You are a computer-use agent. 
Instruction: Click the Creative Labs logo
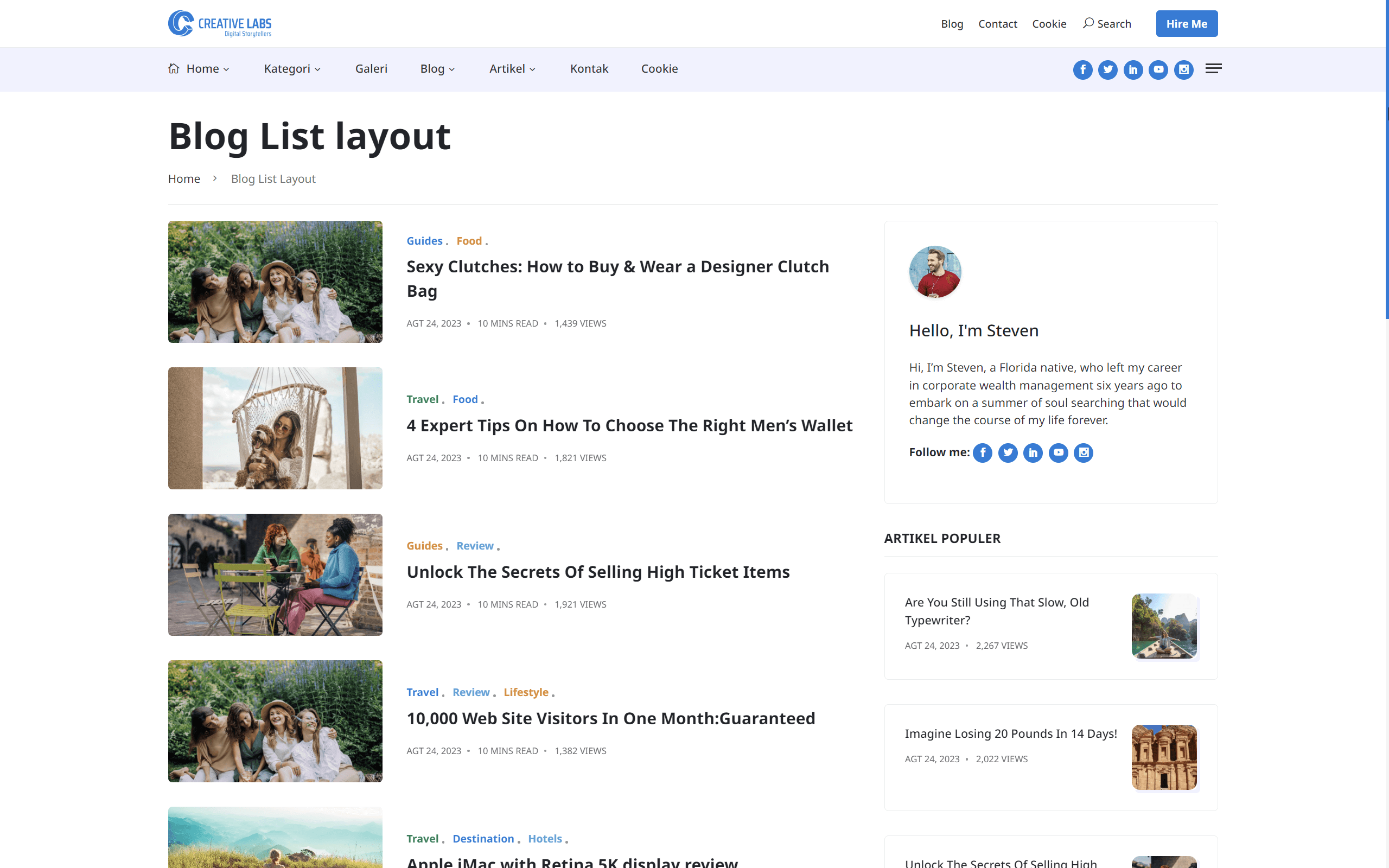pyautogui.click(x=220, y=23)
